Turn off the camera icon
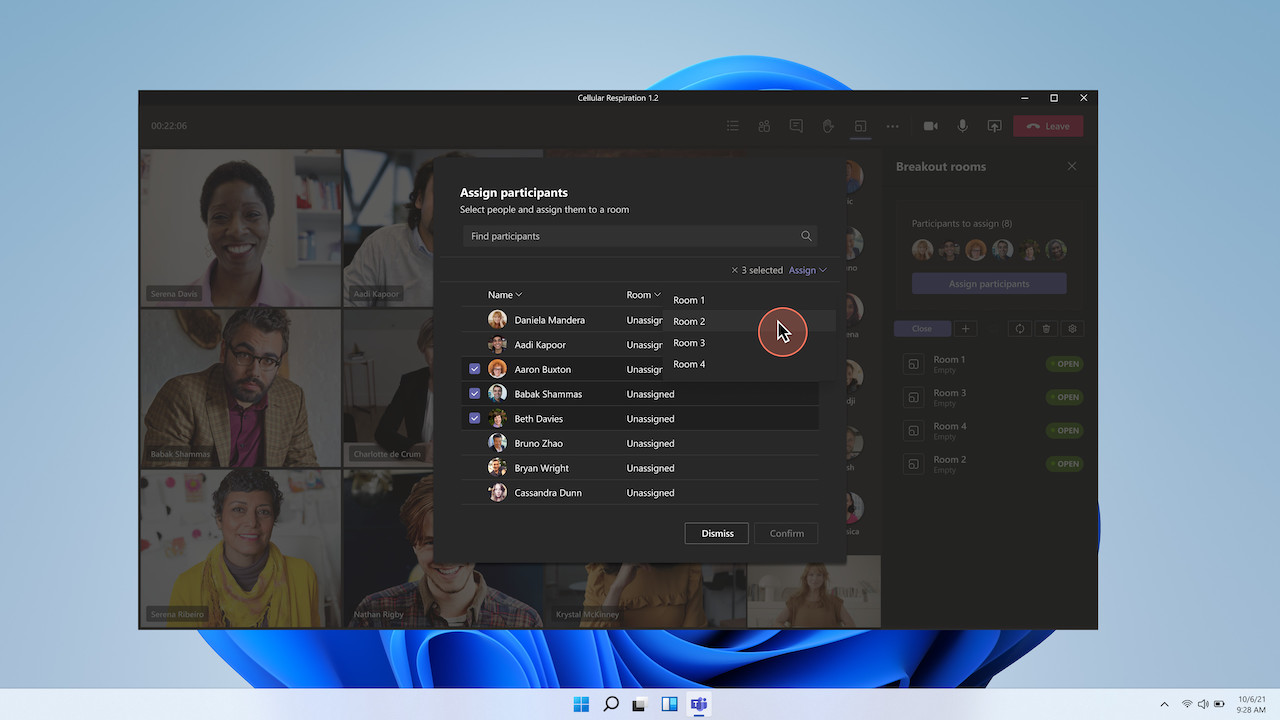 coord(930,126)
